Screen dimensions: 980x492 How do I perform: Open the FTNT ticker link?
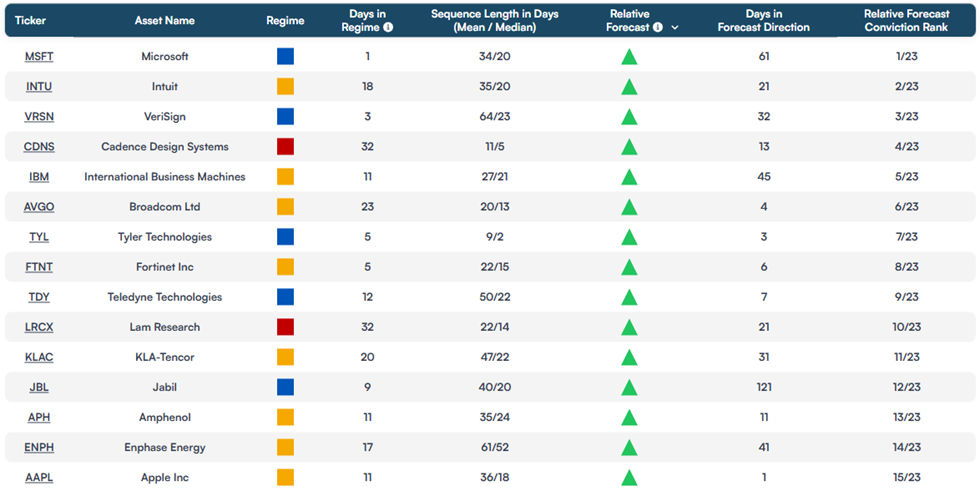click(39, 267)
